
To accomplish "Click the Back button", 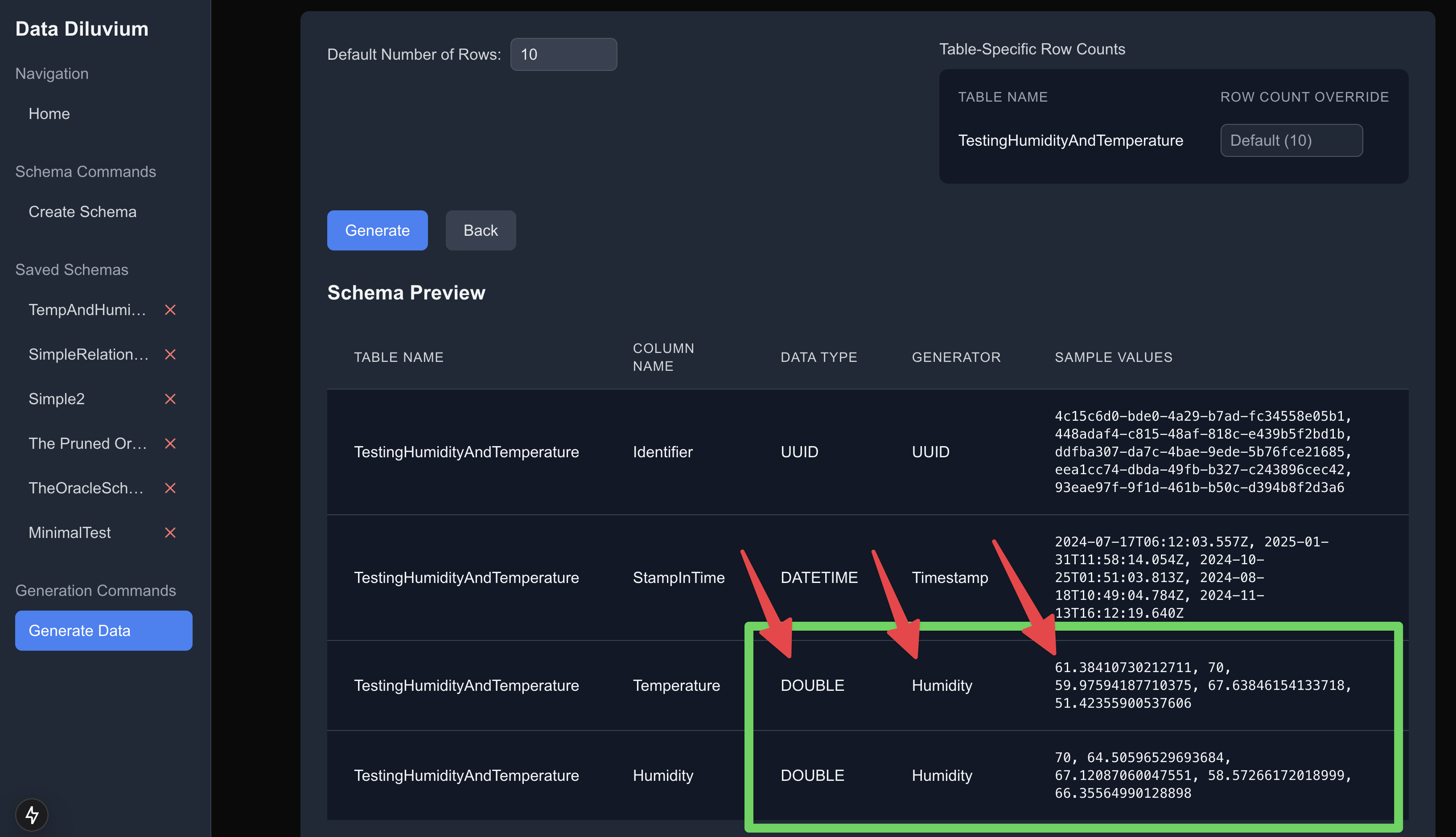I will coord(481,230).
